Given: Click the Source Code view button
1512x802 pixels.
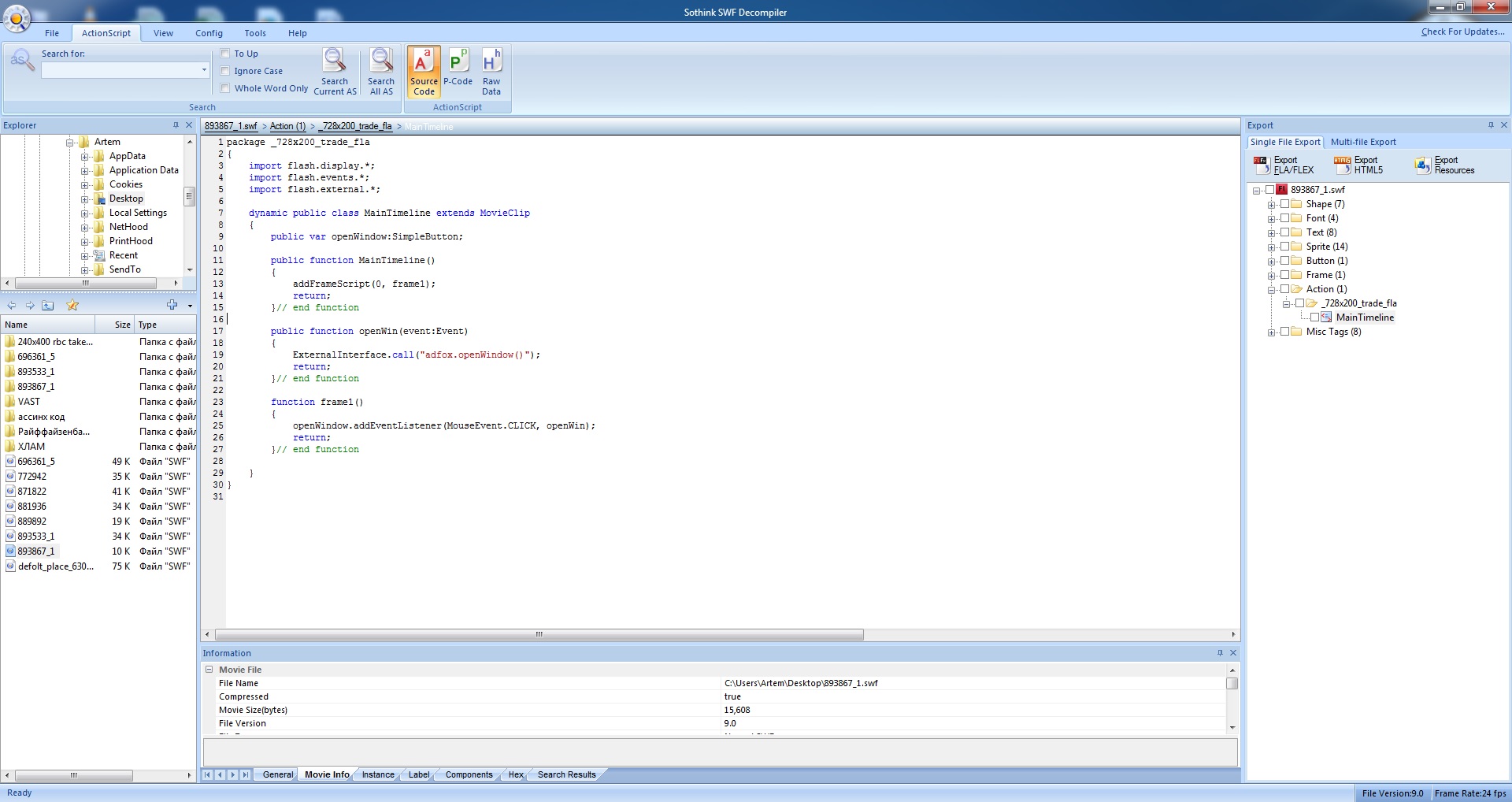Looking at the screenshot, I should (424, 72).
